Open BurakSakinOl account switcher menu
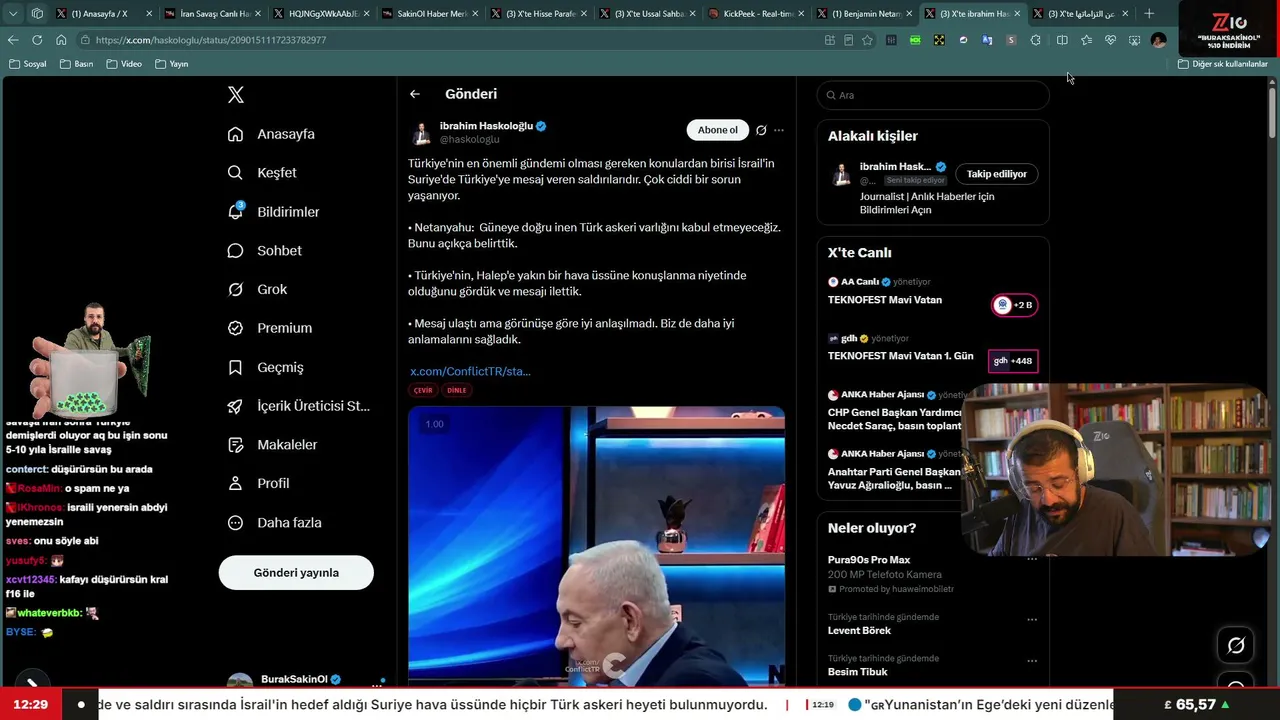This screenshot has height=720, width=1280. [305, 680]
